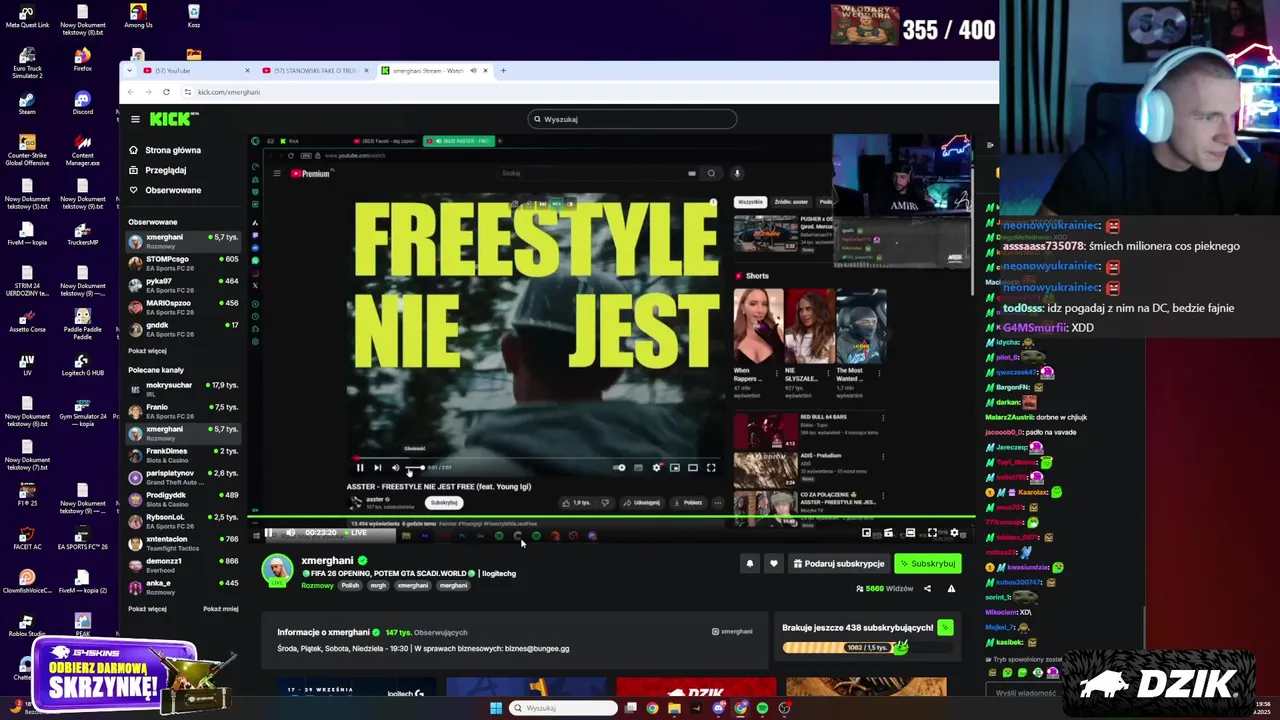Click the taskbar Wyszukaj search box
Viewport: 1280px width, 720px height.
[563, 708]
